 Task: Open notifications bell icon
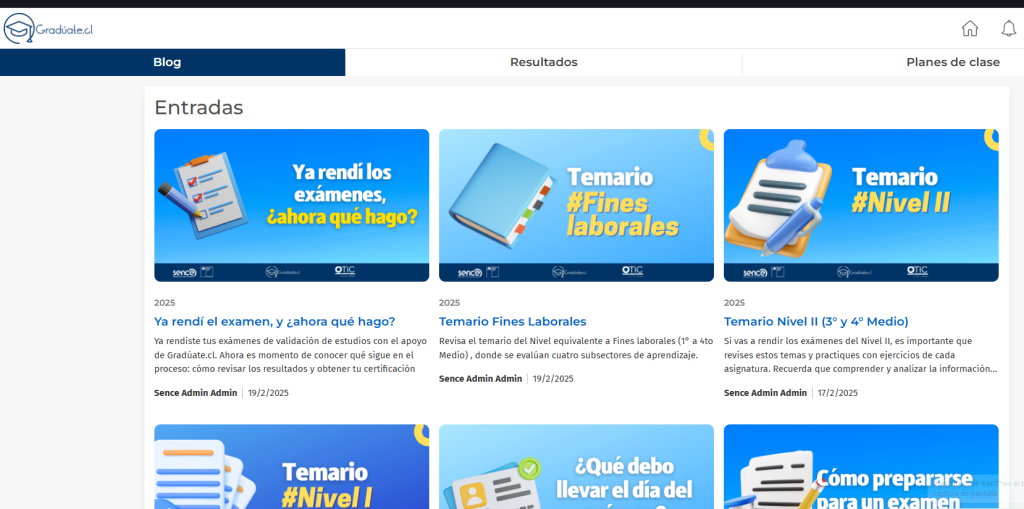tap(1008, 29)
